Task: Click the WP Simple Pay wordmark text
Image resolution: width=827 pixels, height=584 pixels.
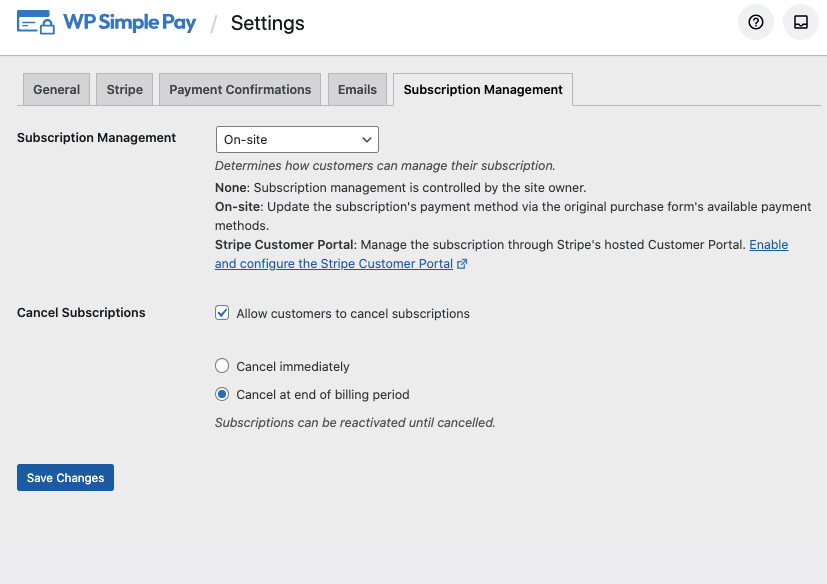Action: click(130, 22)
